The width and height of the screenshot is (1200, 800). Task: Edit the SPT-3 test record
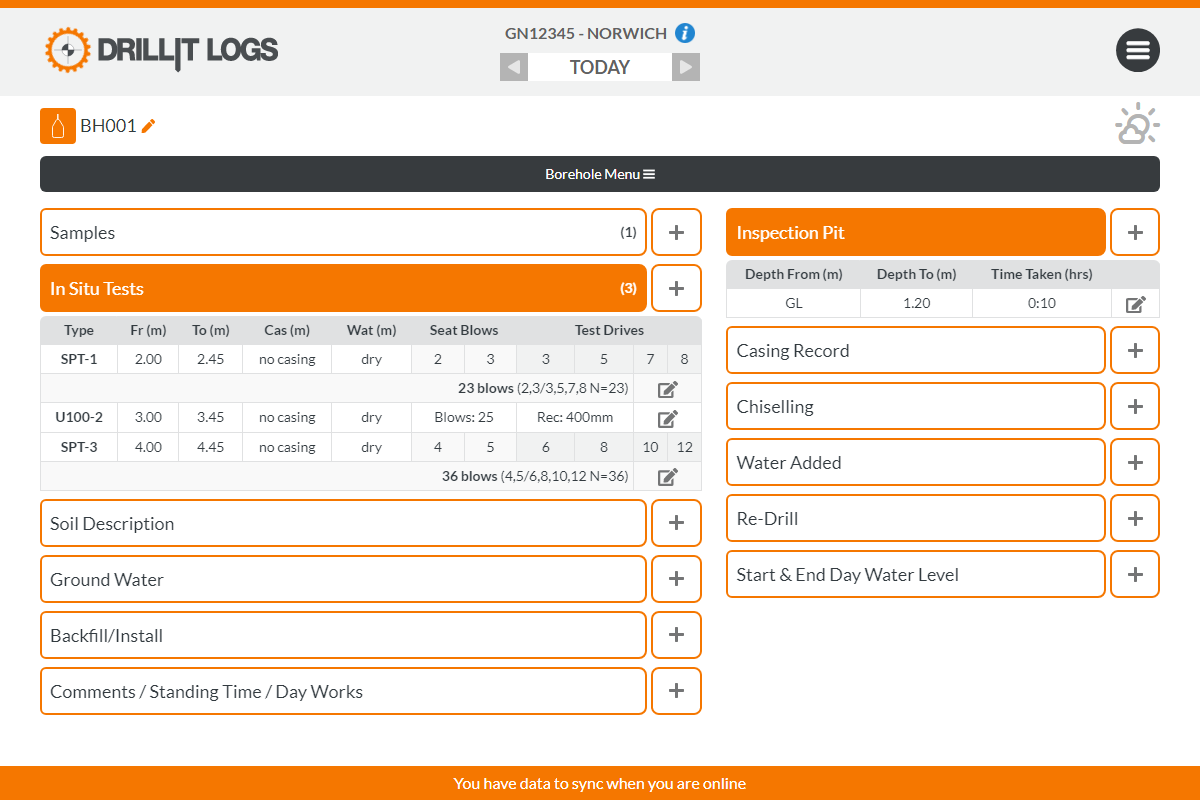click(667, 477)
